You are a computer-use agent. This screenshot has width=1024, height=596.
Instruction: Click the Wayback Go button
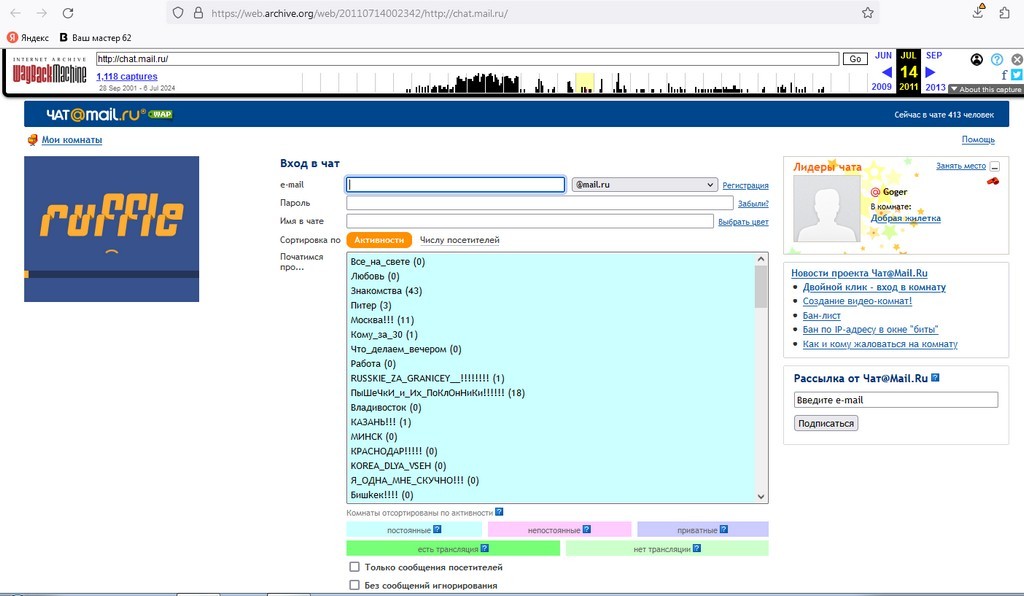855,59
